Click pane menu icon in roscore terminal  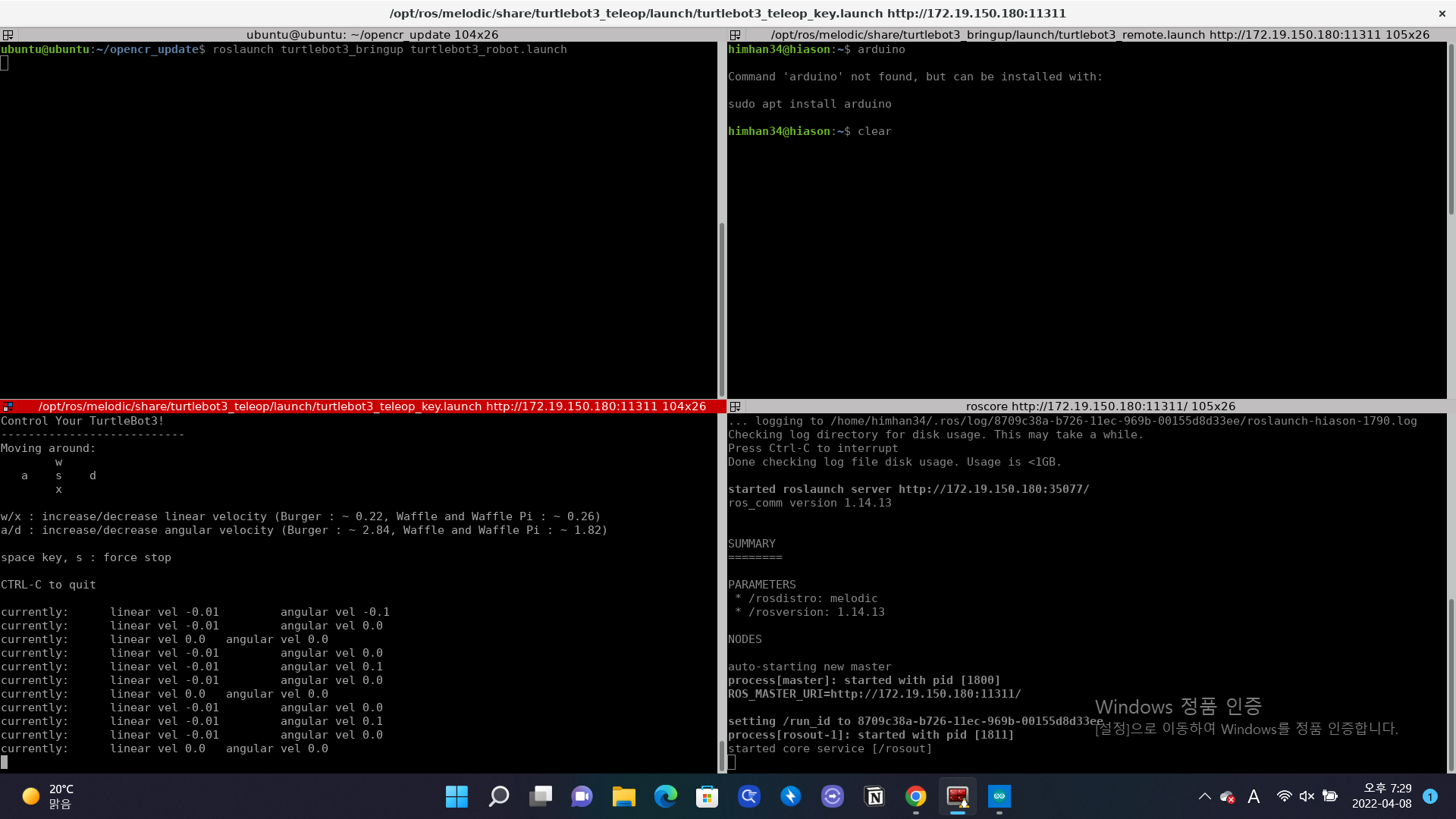735,406
